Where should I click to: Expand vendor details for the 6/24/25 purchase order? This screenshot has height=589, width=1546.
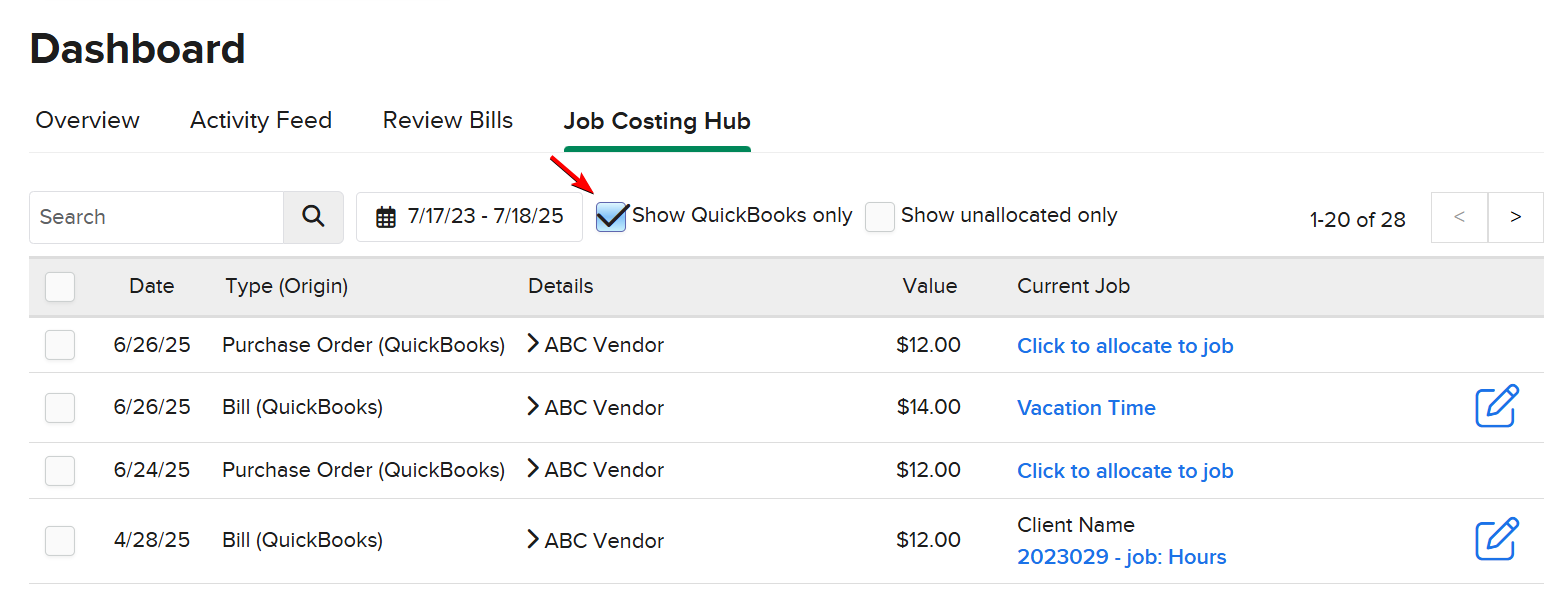(x=532, y=470)
